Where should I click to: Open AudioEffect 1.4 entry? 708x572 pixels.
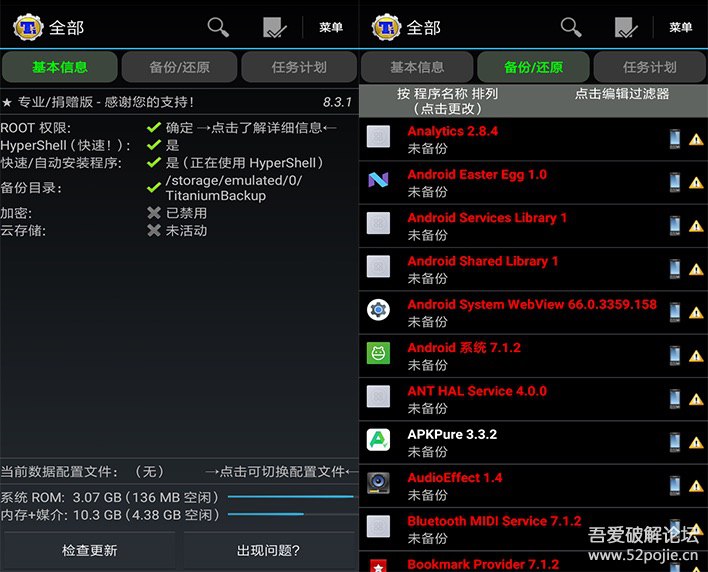tap(533, 486)
